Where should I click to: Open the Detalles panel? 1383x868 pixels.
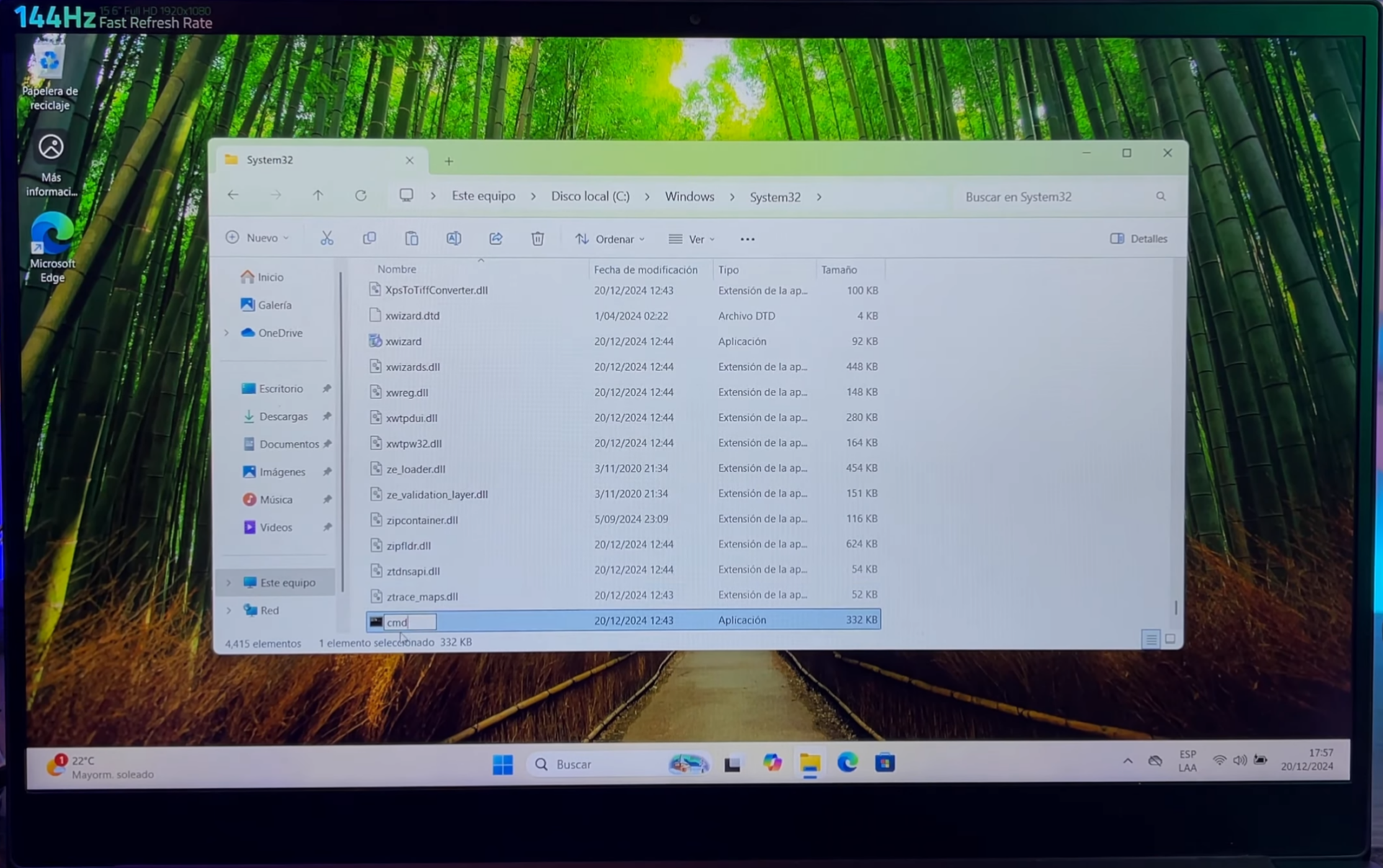1138,238
